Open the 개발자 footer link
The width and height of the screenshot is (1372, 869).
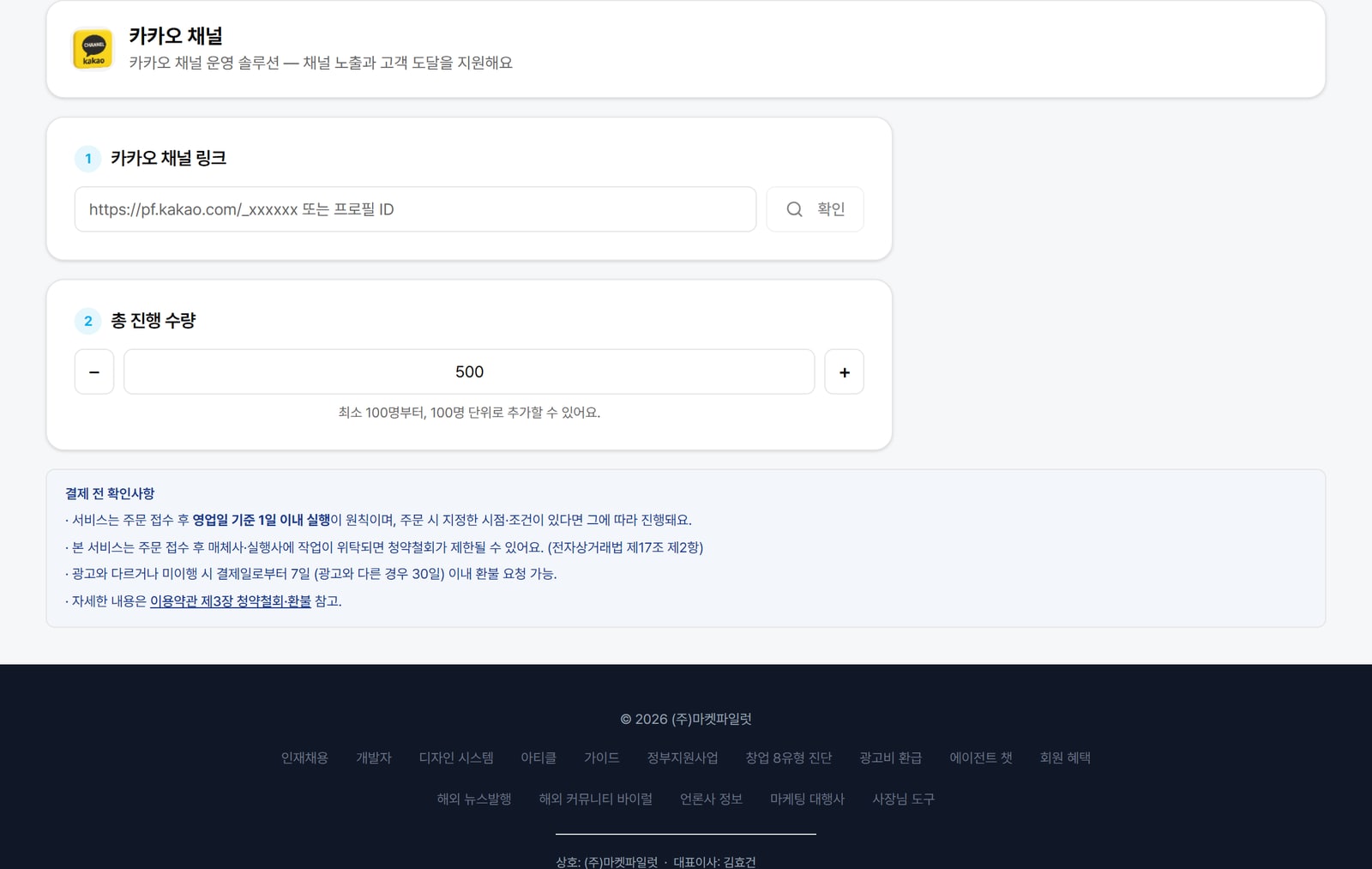(374, 757)
